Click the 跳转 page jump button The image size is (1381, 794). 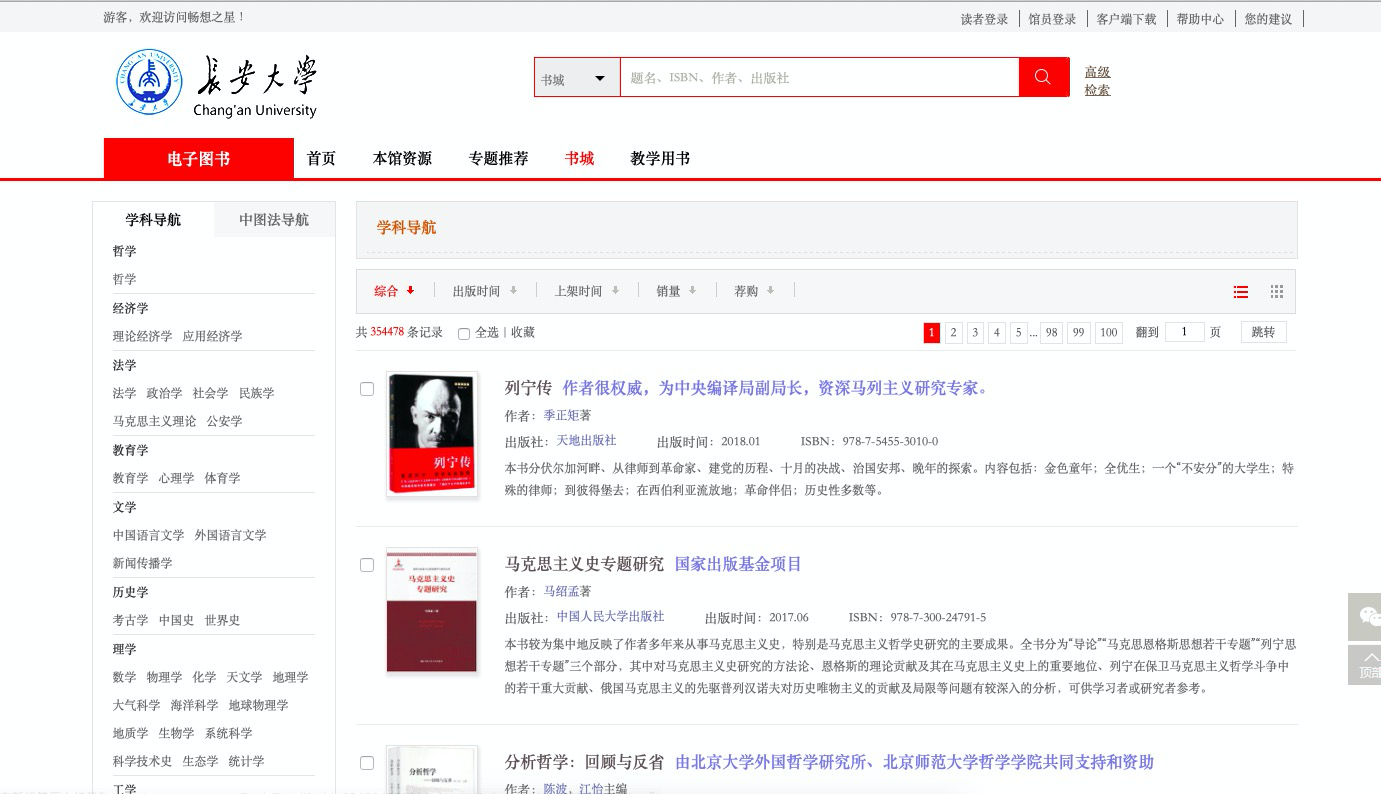click(1263, 332)
